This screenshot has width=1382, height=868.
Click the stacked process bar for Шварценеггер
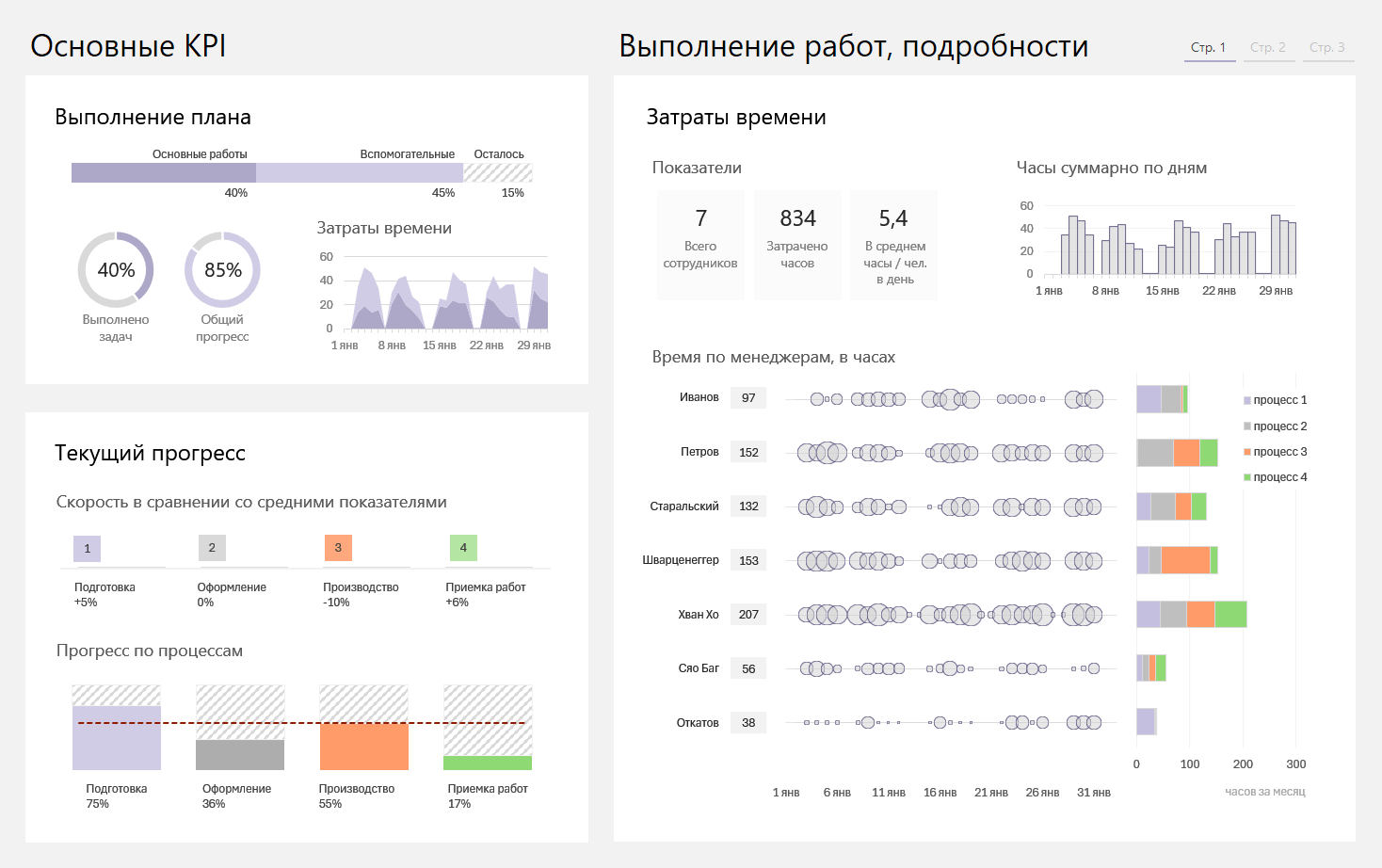pyautogui.click(x=1177, y=560)
